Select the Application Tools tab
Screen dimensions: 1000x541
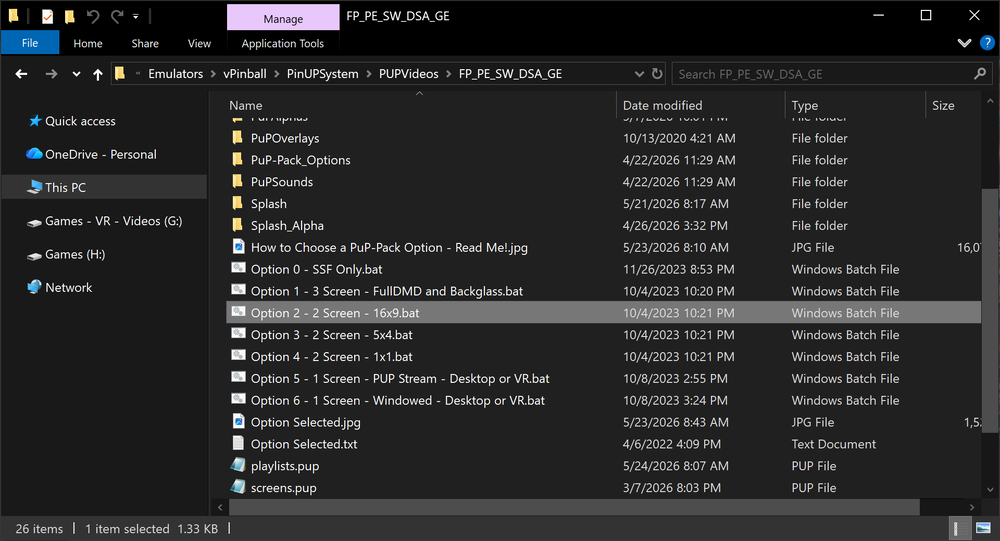pyautogui.click(x=283, y=43)
